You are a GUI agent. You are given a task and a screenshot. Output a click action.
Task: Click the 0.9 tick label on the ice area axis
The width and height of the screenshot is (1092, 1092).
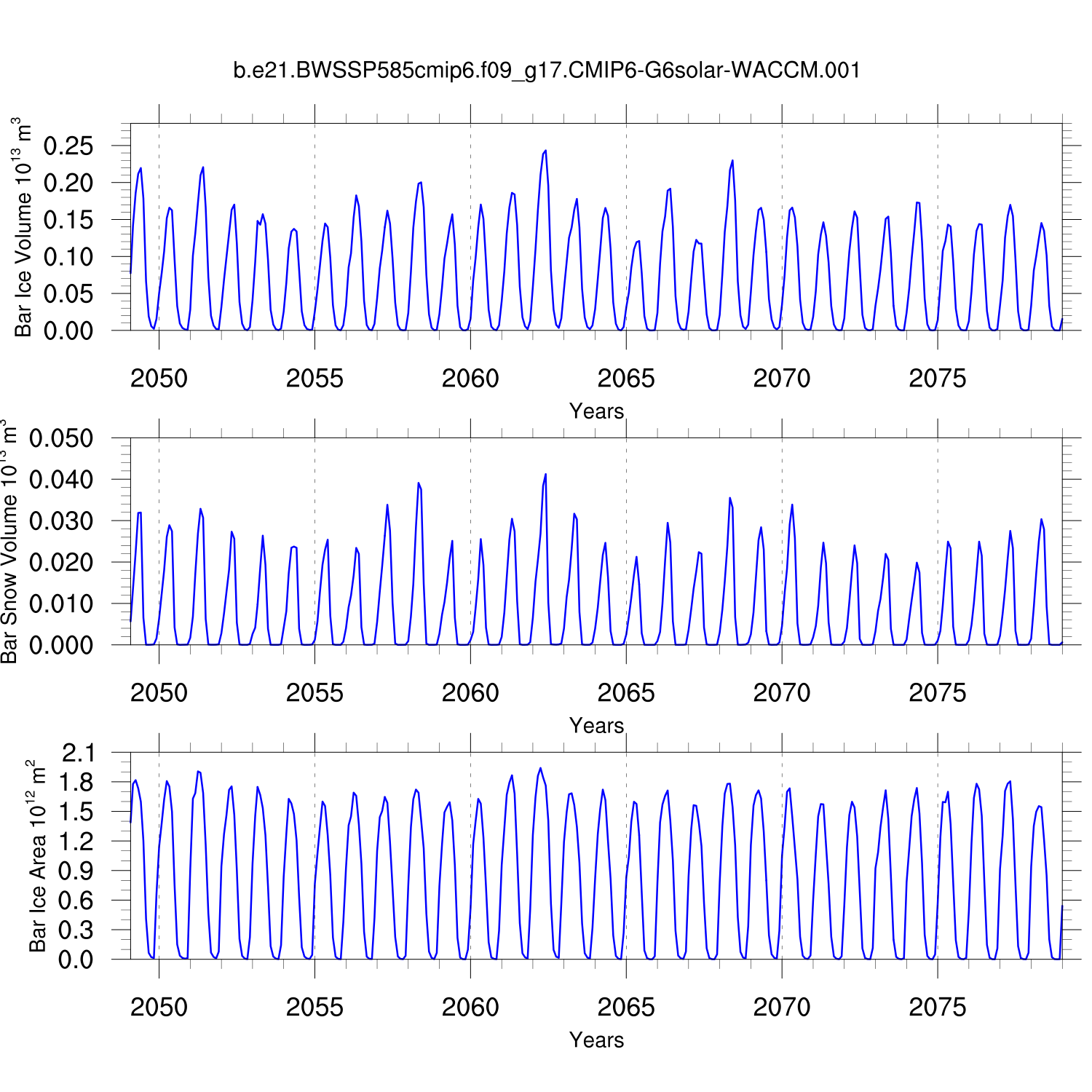coord(77,871)
